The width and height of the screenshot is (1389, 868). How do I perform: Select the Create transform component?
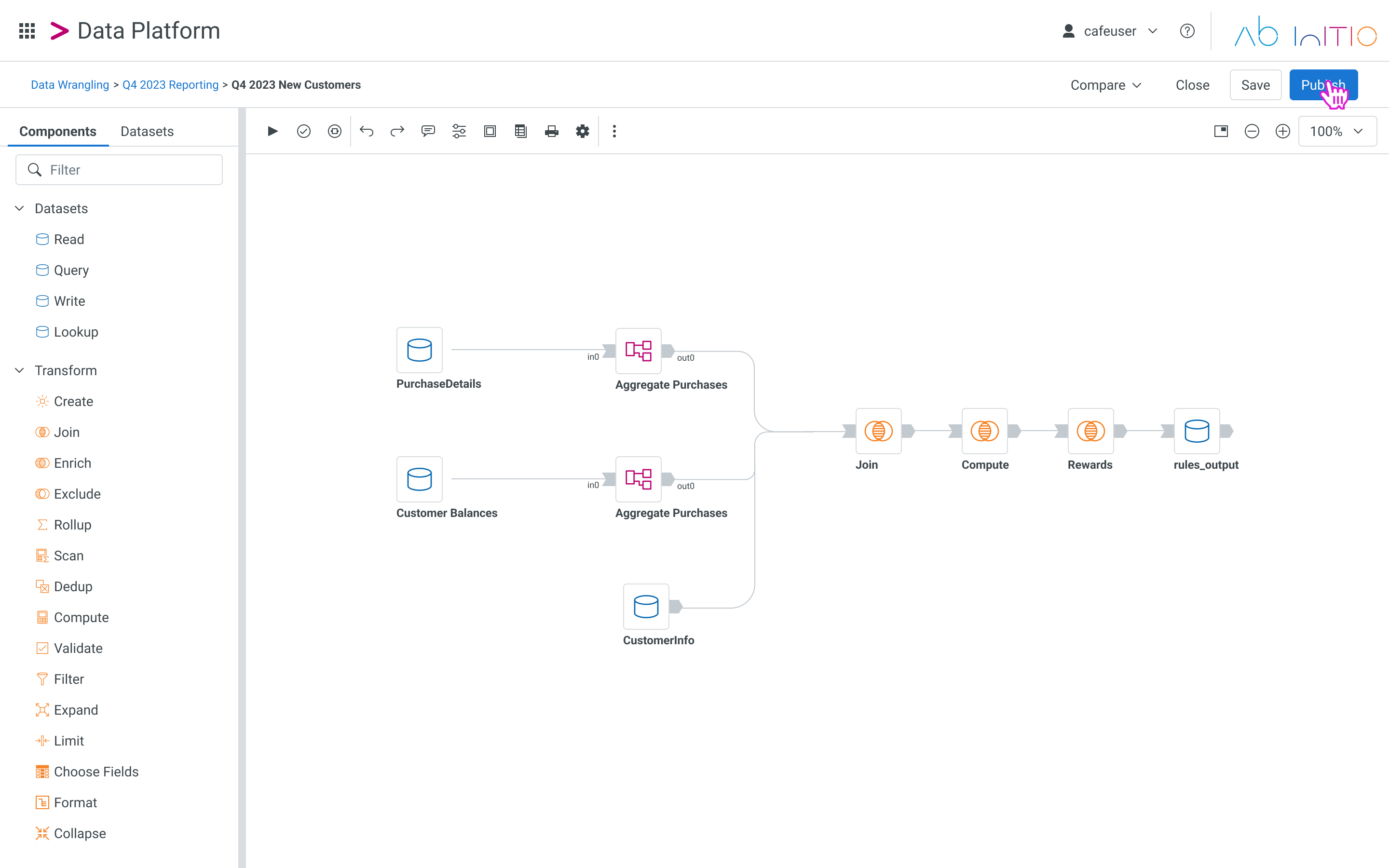64,401
